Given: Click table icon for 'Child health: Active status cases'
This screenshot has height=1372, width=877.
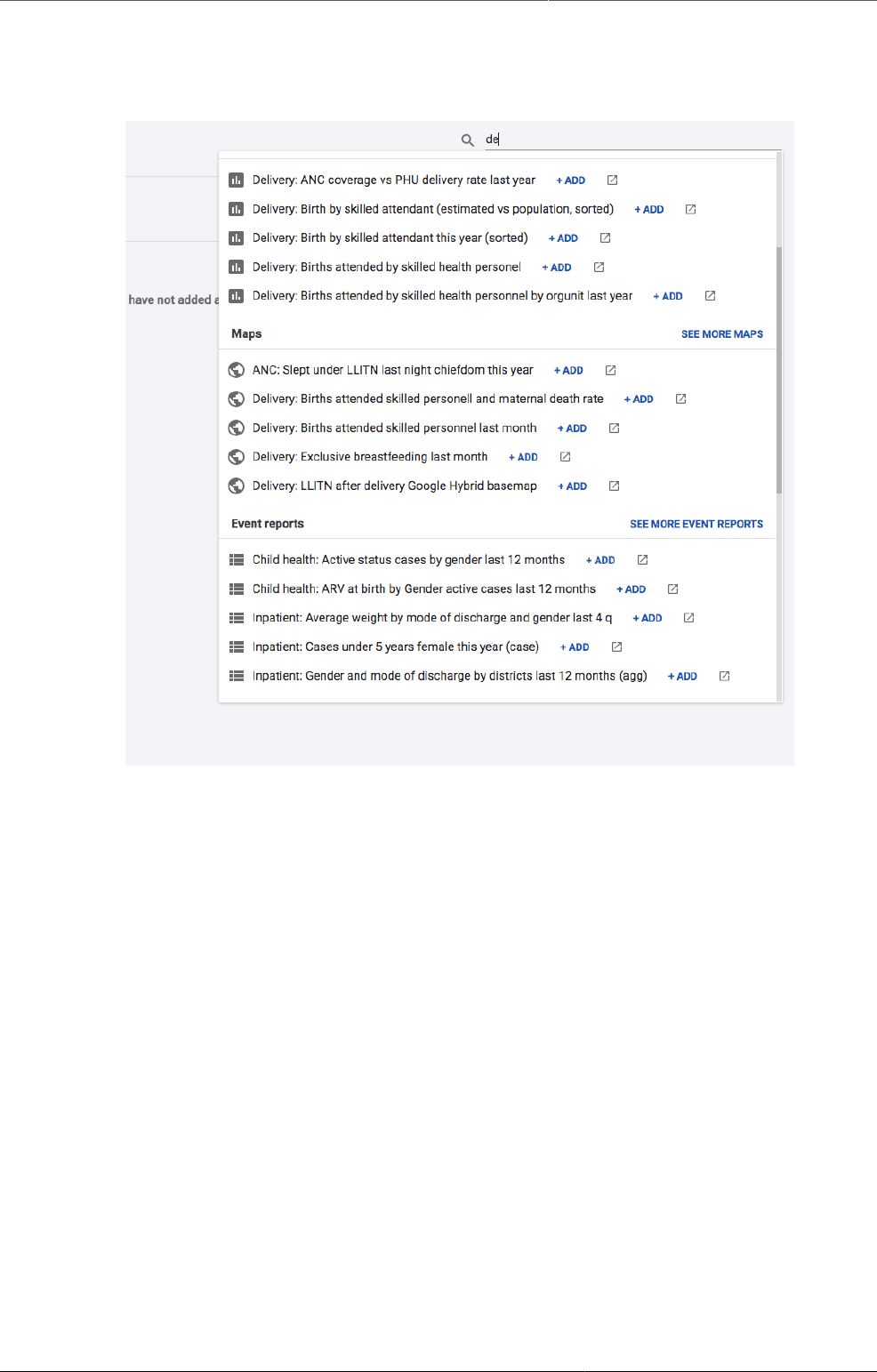Looking at the screenshot, I should [x=237, y=560].
